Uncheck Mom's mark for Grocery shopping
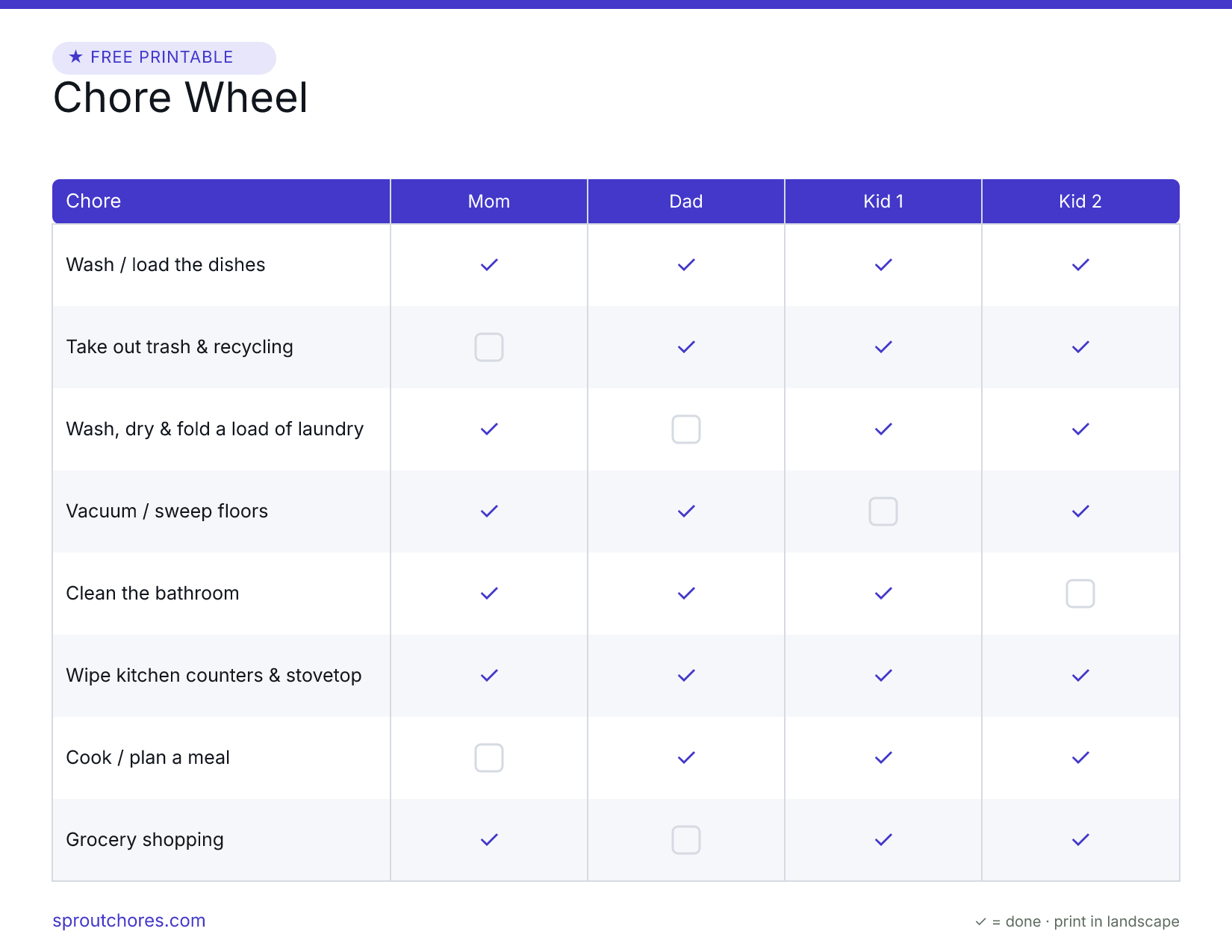The width and height of the screenshot is (1232, 952). 489,840
